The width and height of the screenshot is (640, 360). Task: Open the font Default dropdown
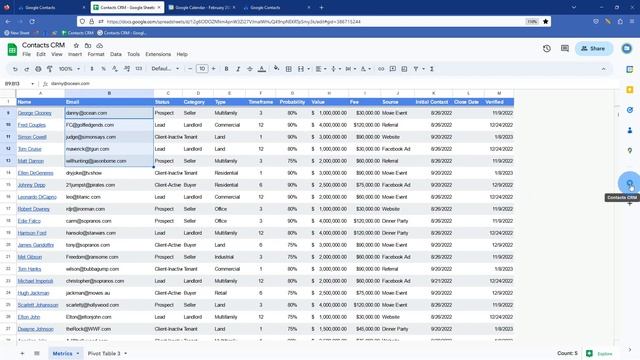pos(165,69)
